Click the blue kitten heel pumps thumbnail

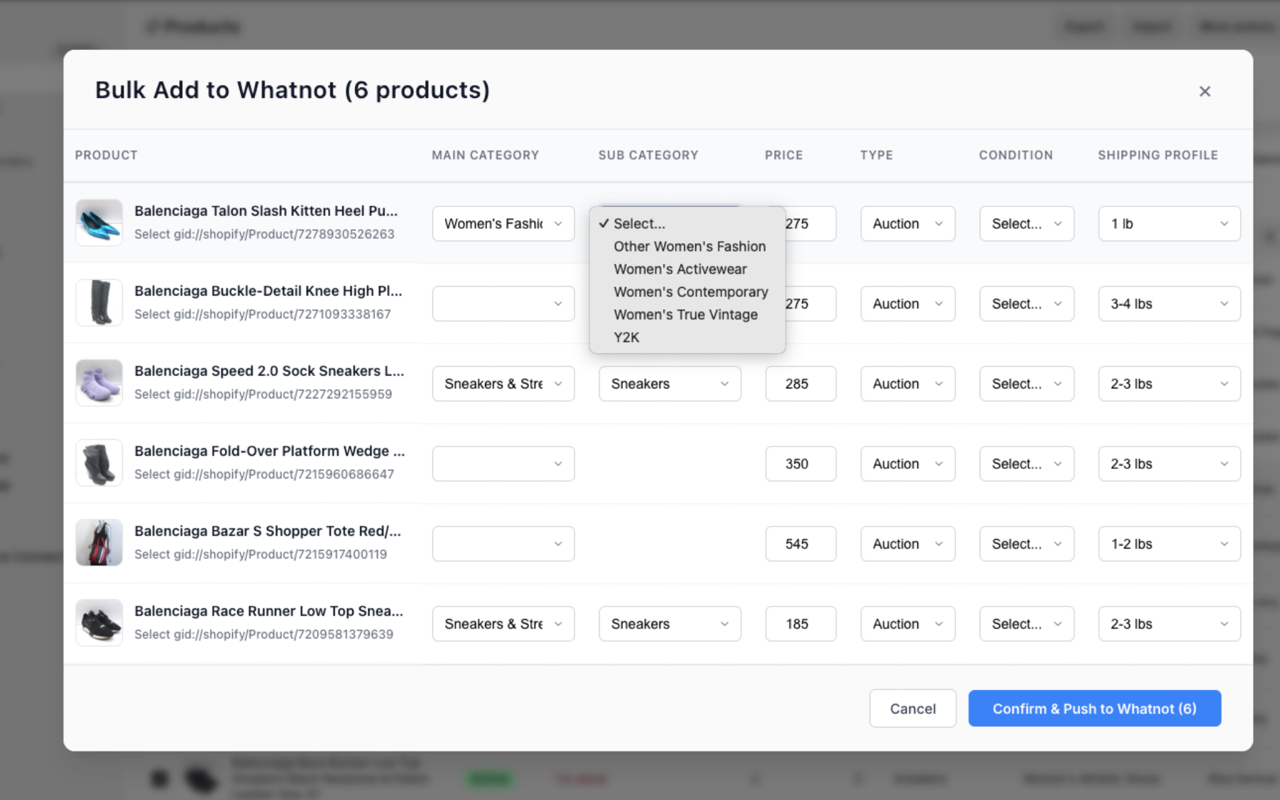pos(99,223)
